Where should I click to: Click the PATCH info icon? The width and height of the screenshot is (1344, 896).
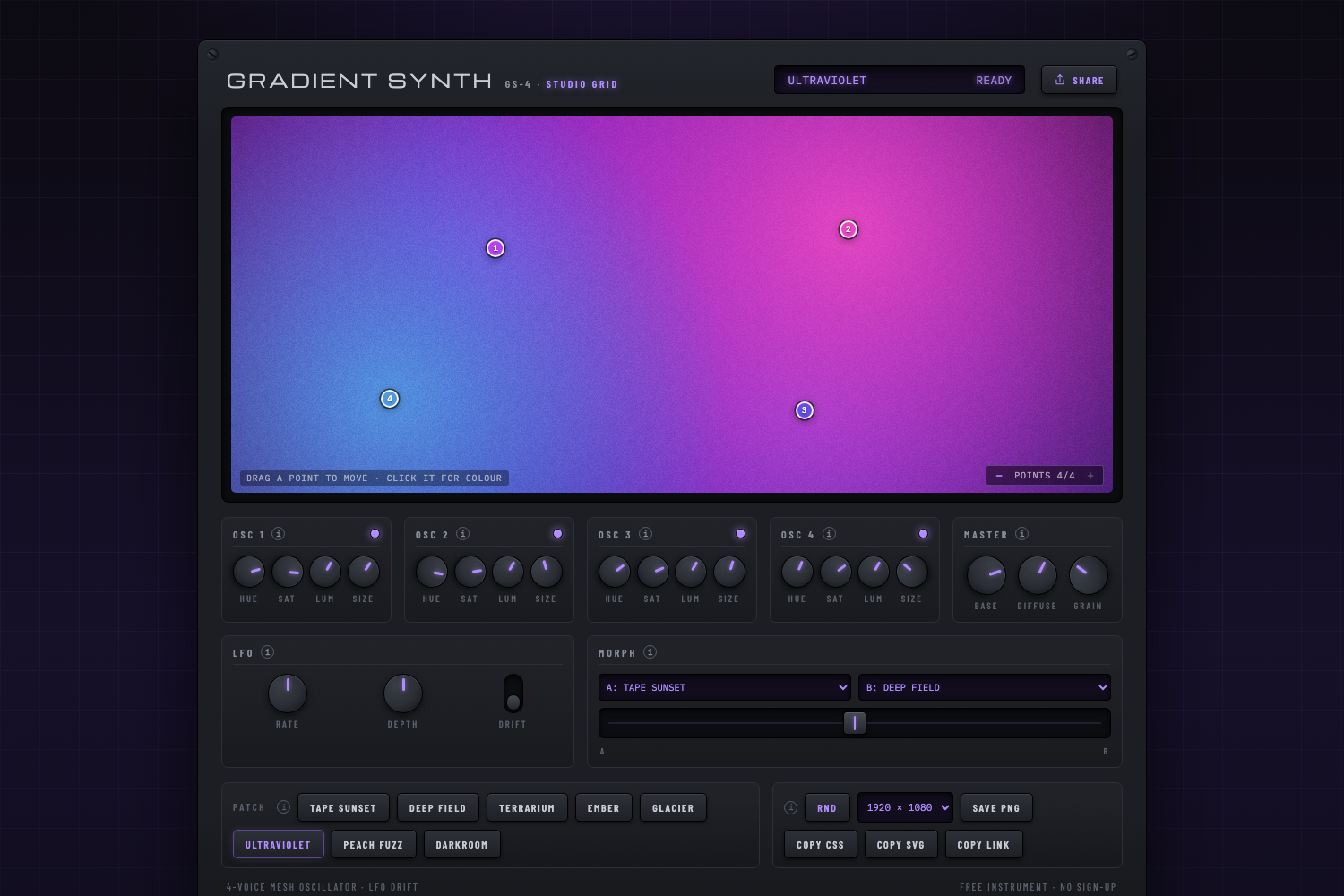click(x=284, y=807)
